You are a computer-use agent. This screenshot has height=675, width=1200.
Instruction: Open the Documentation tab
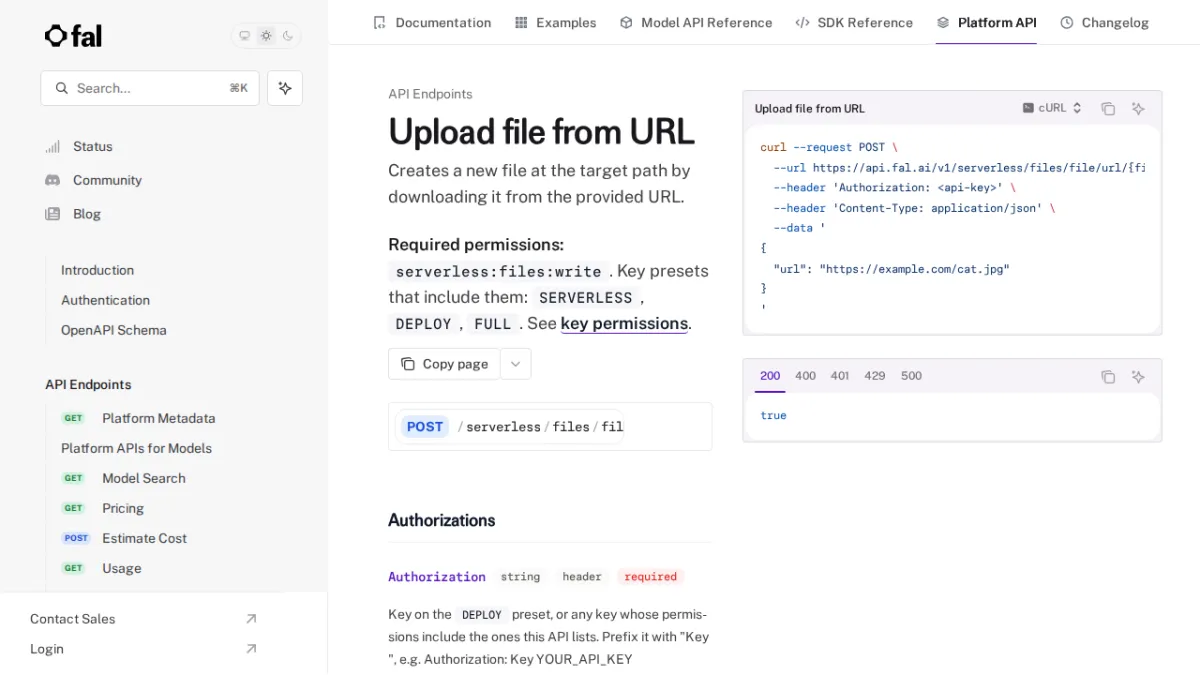coord(432,22)
